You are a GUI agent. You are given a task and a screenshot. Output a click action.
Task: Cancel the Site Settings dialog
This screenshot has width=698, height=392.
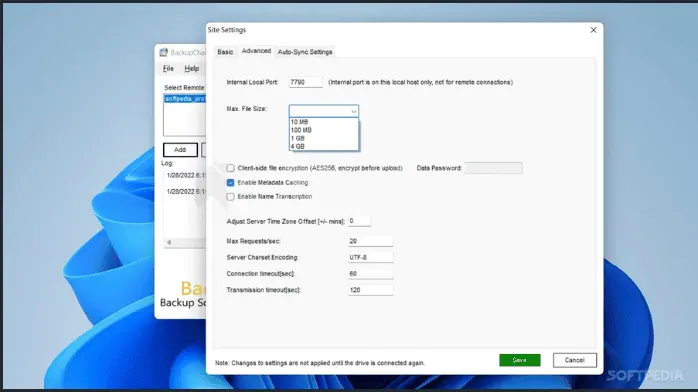pyautogui.click(x=575, y=360)
